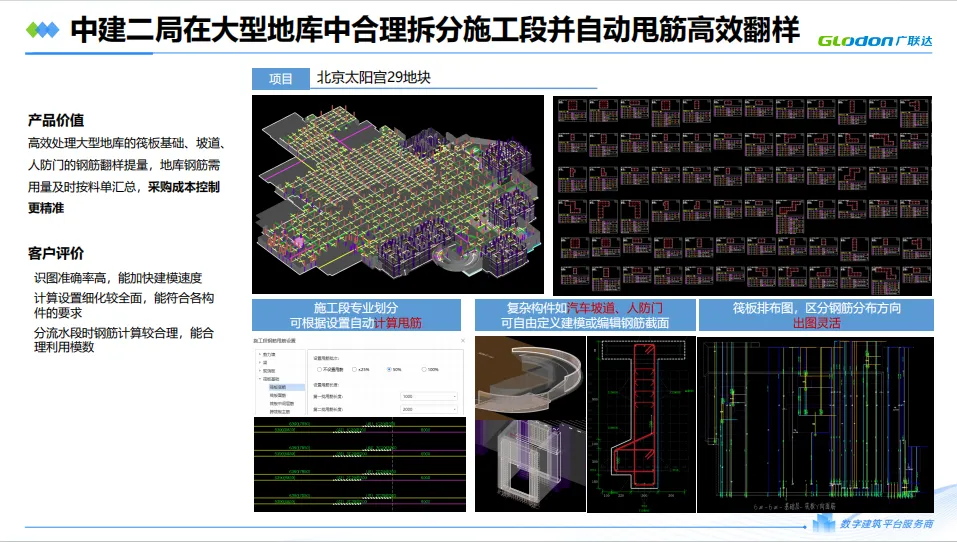Open the curved car ramp 3D image
Screen dimensions: 957x542
click(x=530, y=377)
